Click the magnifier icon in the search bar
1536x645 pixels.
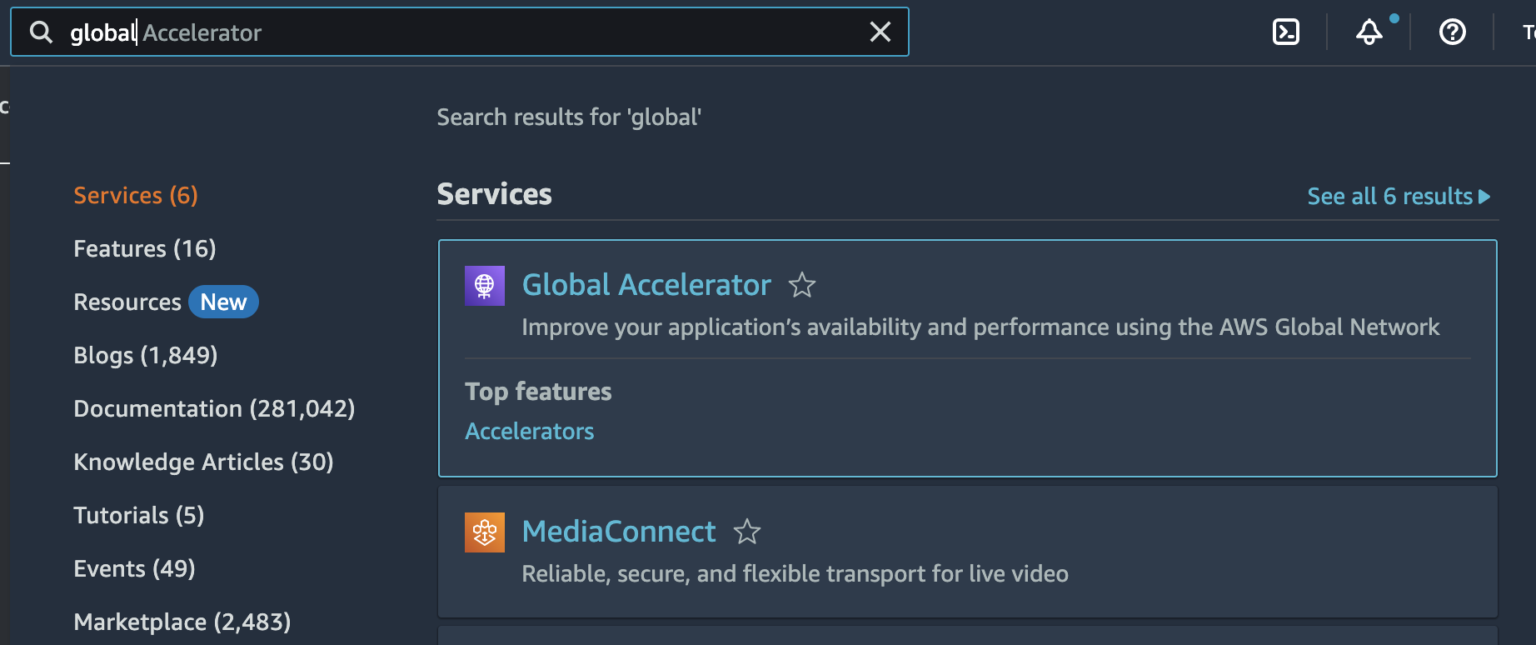pos(40,31)
